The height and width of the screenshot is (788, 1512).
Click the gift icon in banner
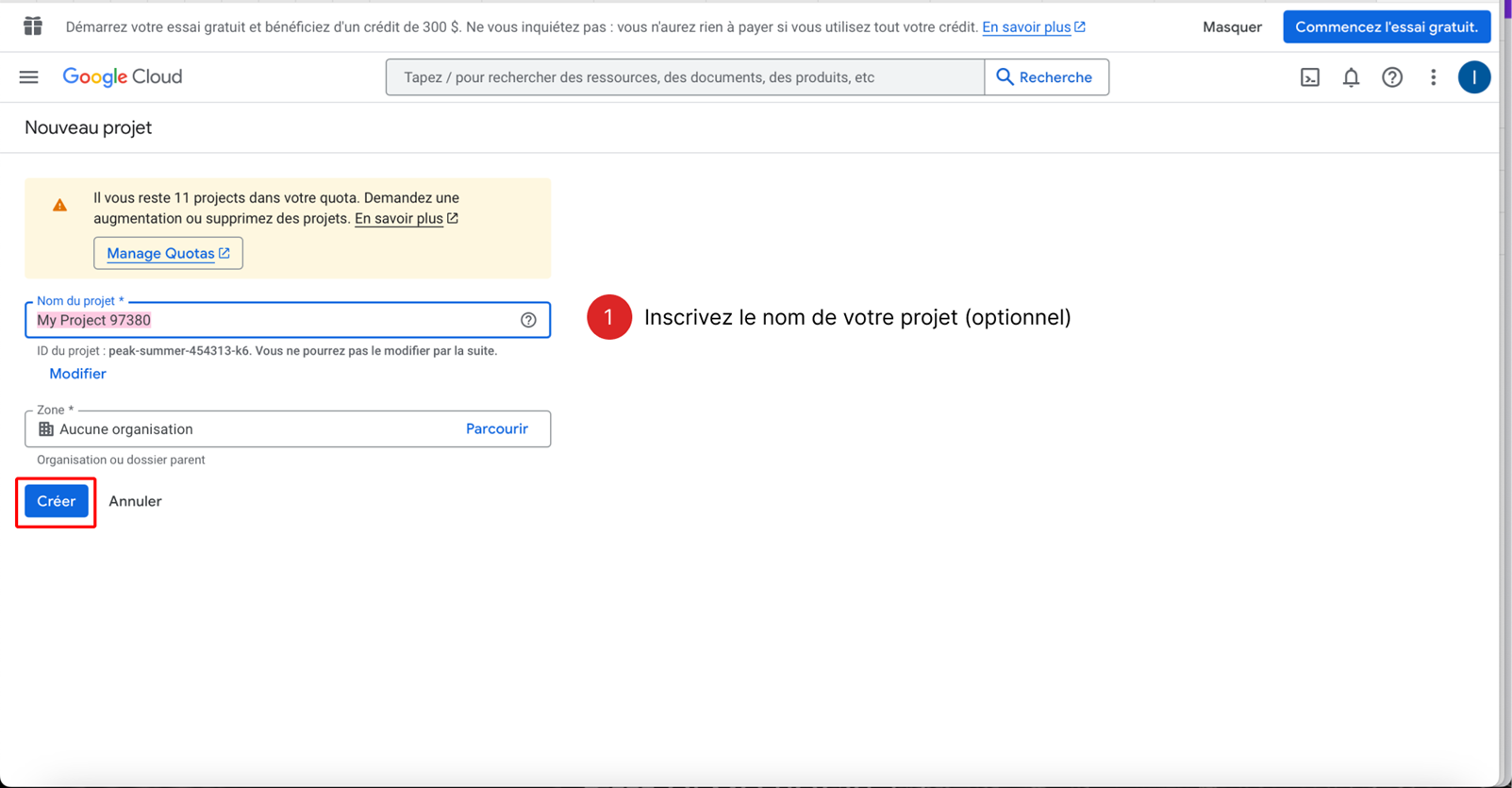tap(33, 26)
